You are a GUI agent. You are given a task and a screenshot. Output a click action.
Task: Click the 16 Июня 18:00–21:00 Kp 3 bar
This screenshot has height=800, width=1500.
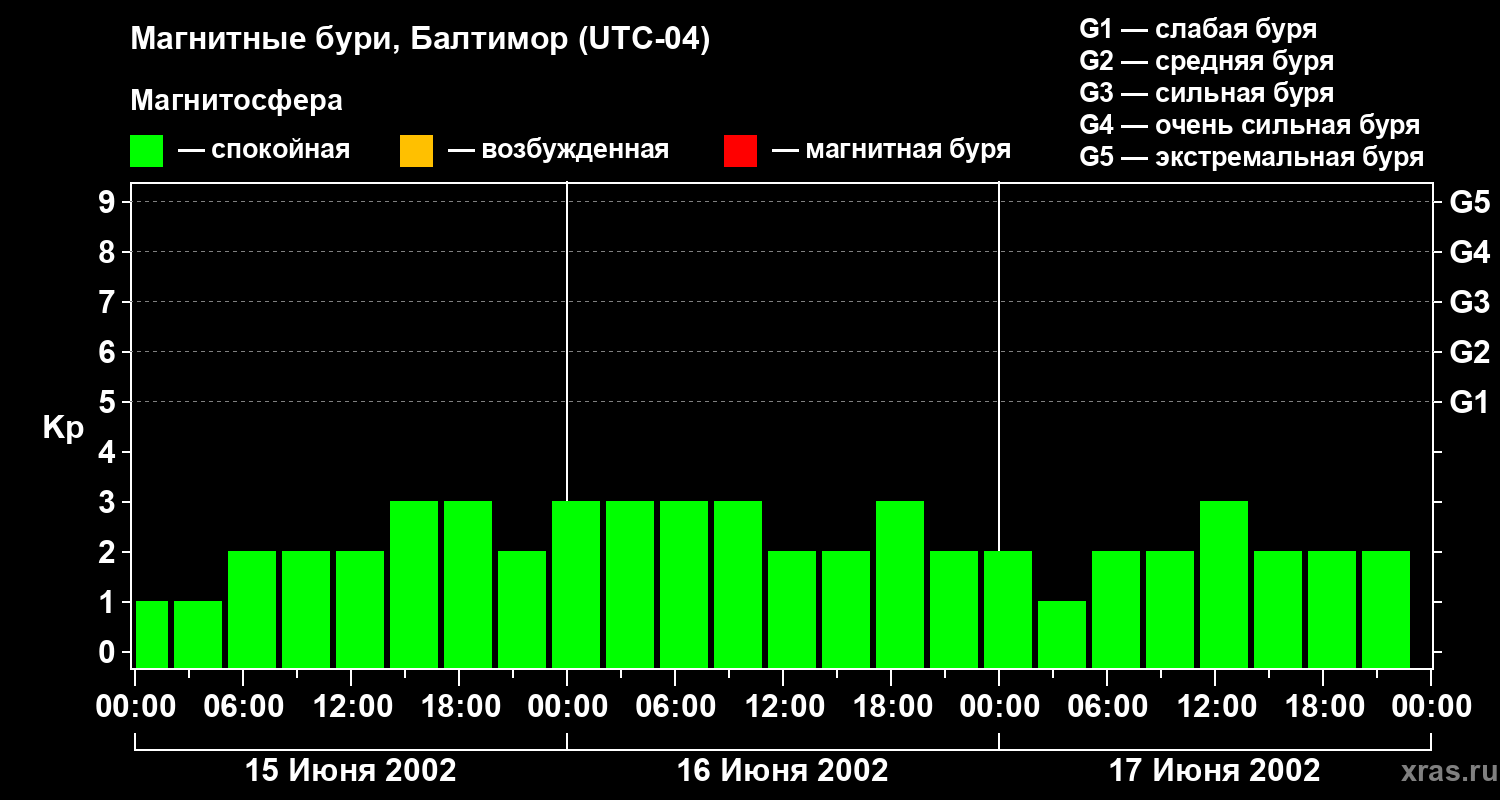click(900, 584)
